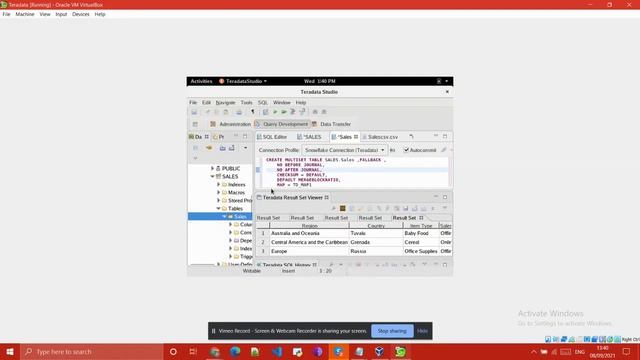Image resolution: width=640 pixels, height=360 pixels.
Task: Open the Query Development perspective
Action: coord(281,124)
